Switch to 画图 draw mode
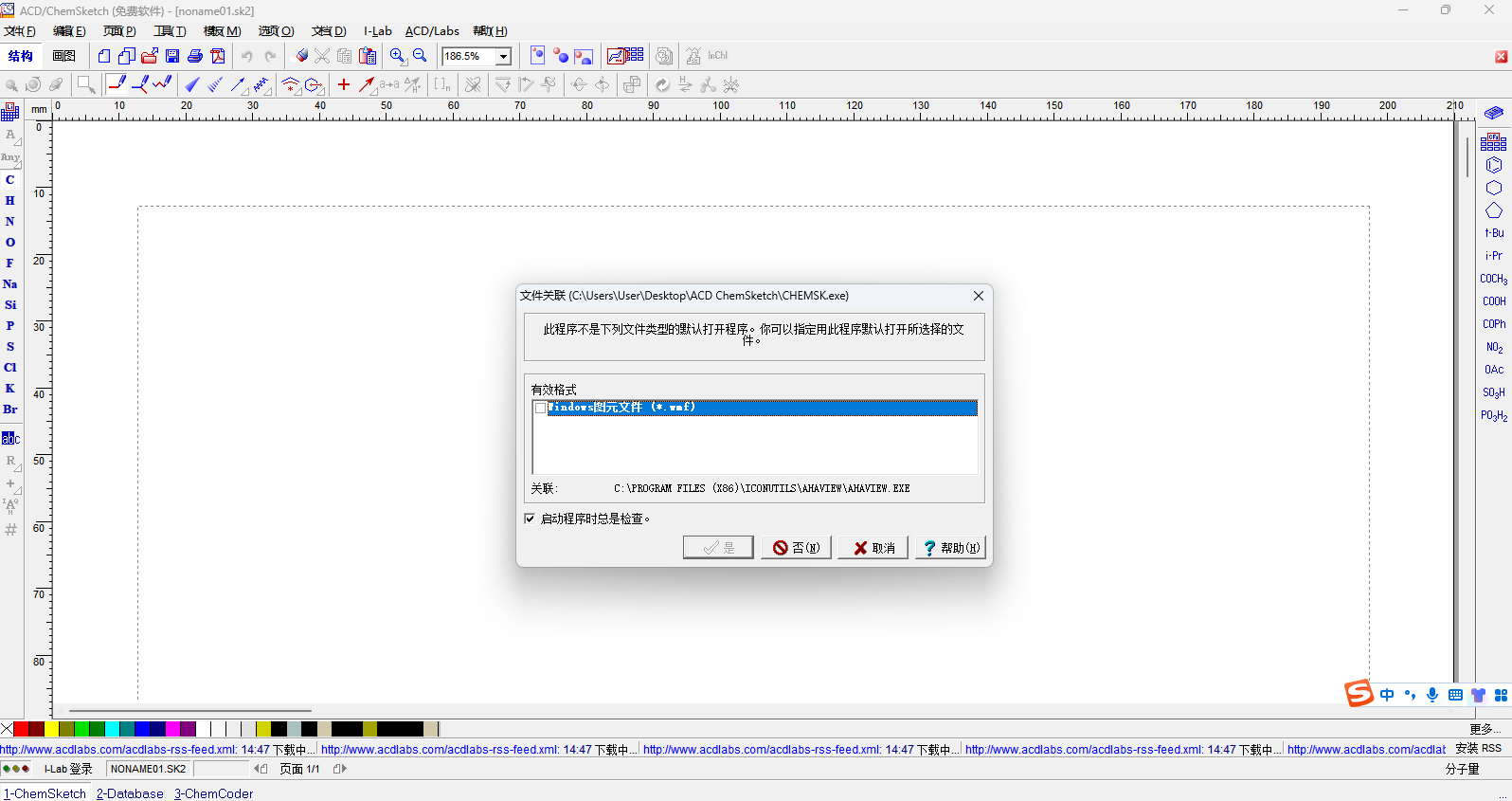The image size is (1512, 801). (64, 56)
